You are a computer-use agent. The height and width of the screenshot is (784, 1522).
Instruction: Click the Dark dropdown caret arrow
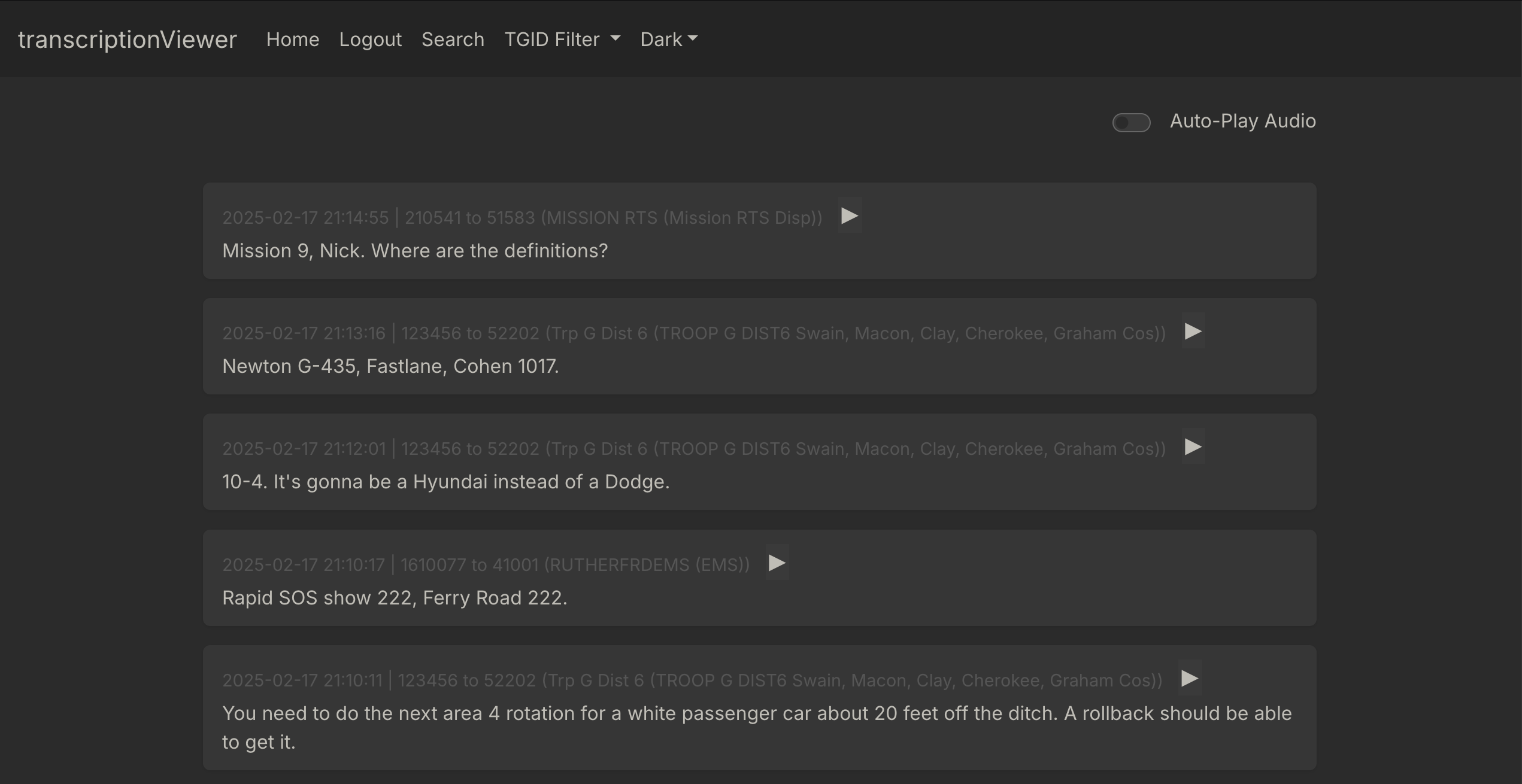coord(693,39)
